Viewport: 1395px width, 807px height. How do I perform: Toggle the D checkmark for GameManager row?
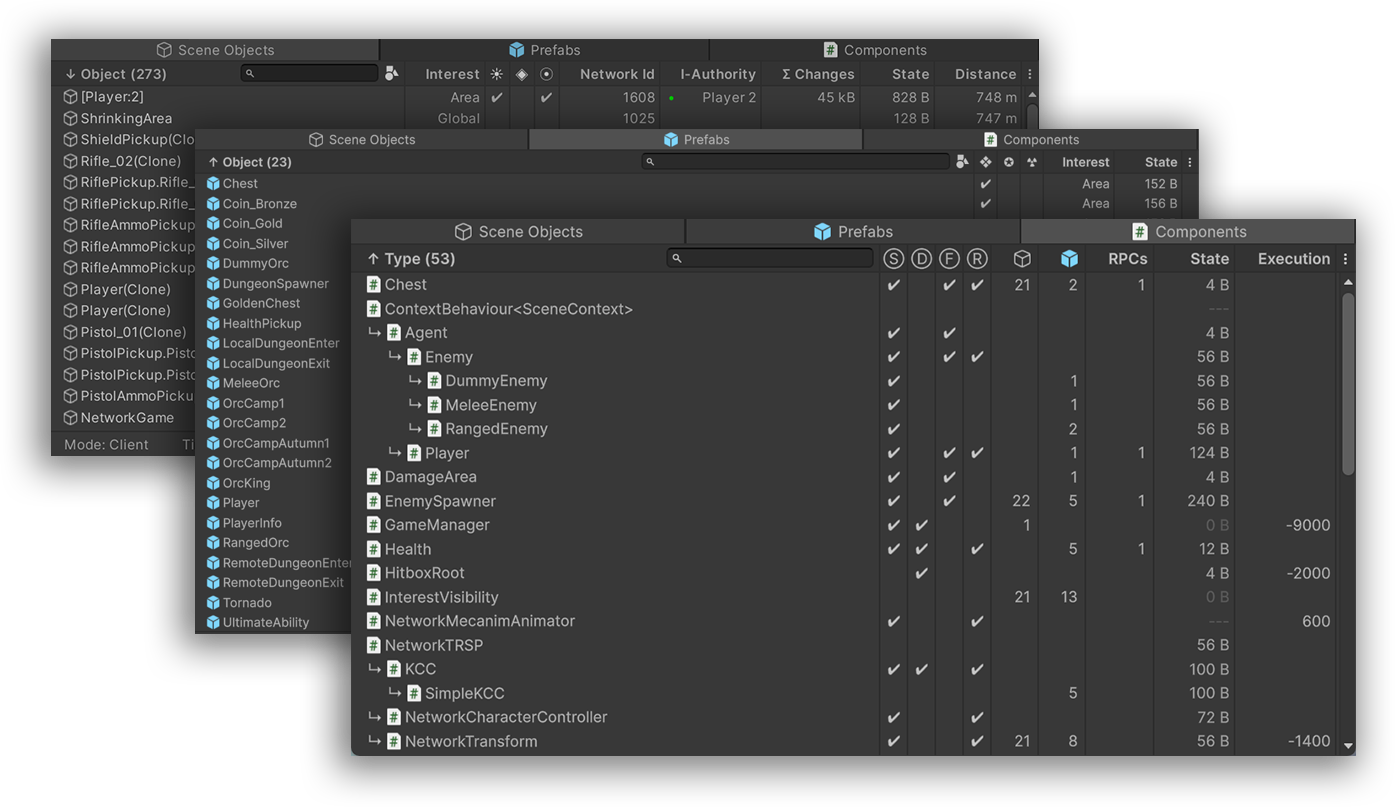point(921,525)
